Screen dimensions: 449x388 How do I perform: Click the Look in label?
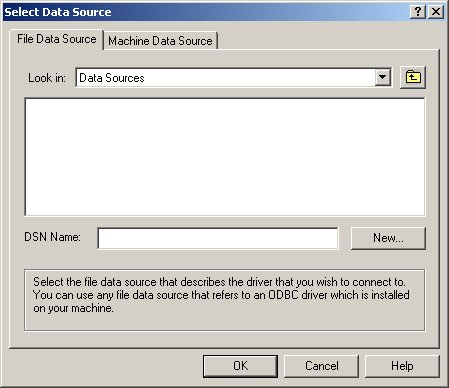47,78
